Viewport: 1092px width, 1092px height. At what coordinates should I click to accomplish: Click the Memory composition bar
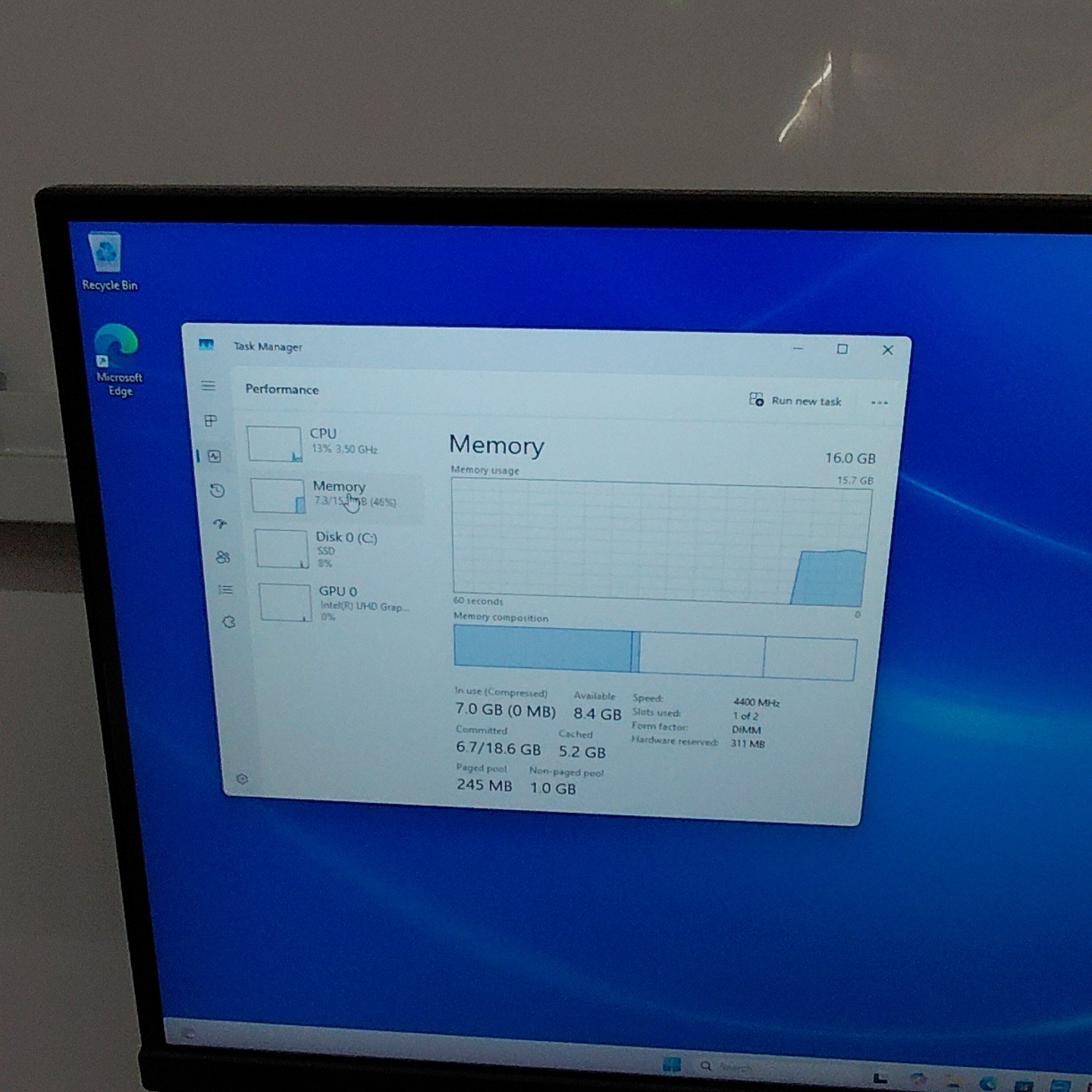[x=655, y=653]
